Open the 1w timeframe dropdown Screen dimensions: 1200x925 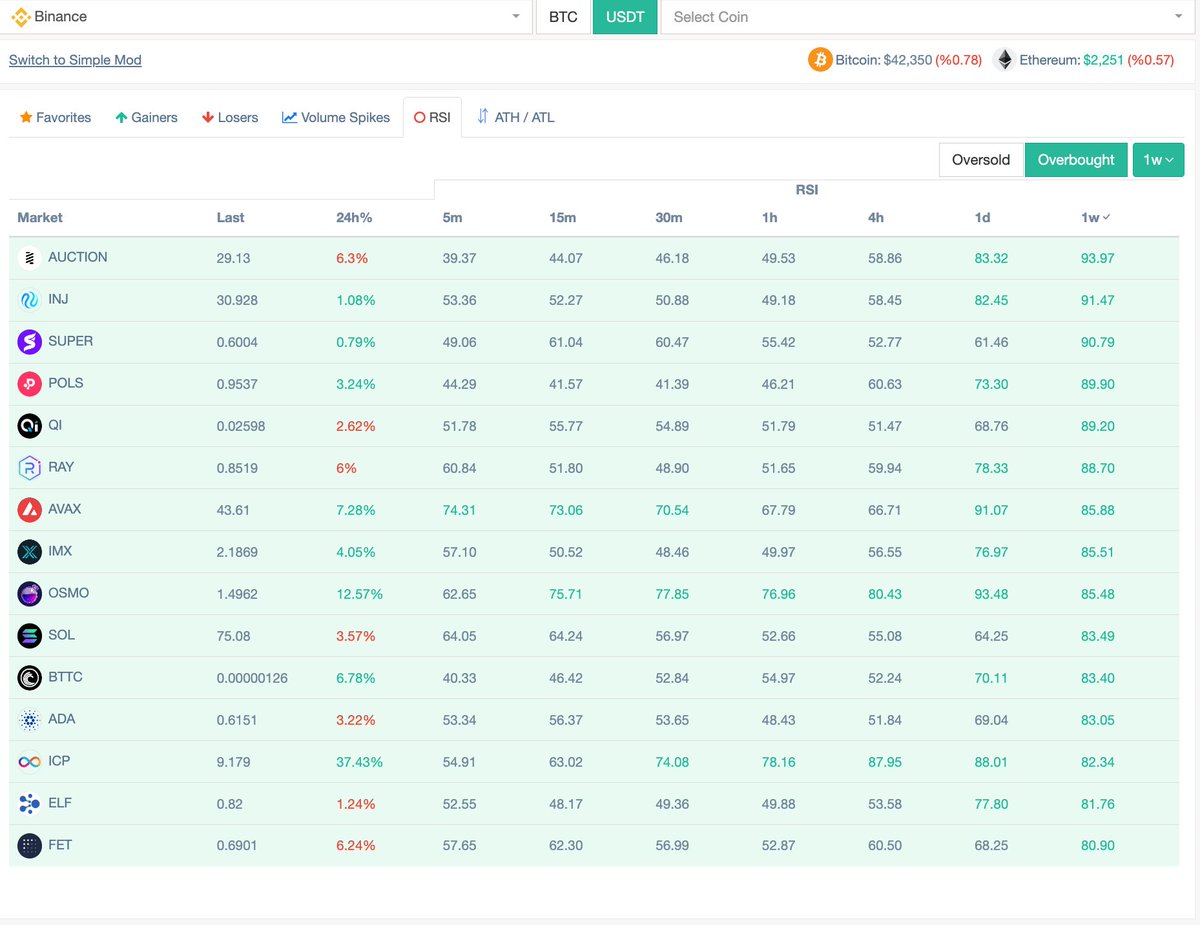1158,159
